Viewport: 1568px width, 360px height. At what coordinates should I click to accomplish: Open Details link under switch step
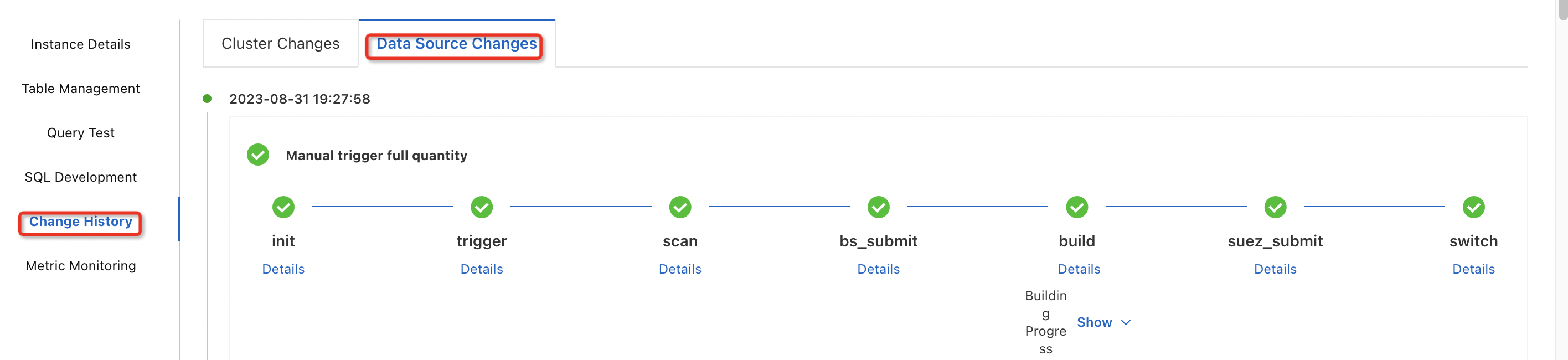tap(1473, 269)
